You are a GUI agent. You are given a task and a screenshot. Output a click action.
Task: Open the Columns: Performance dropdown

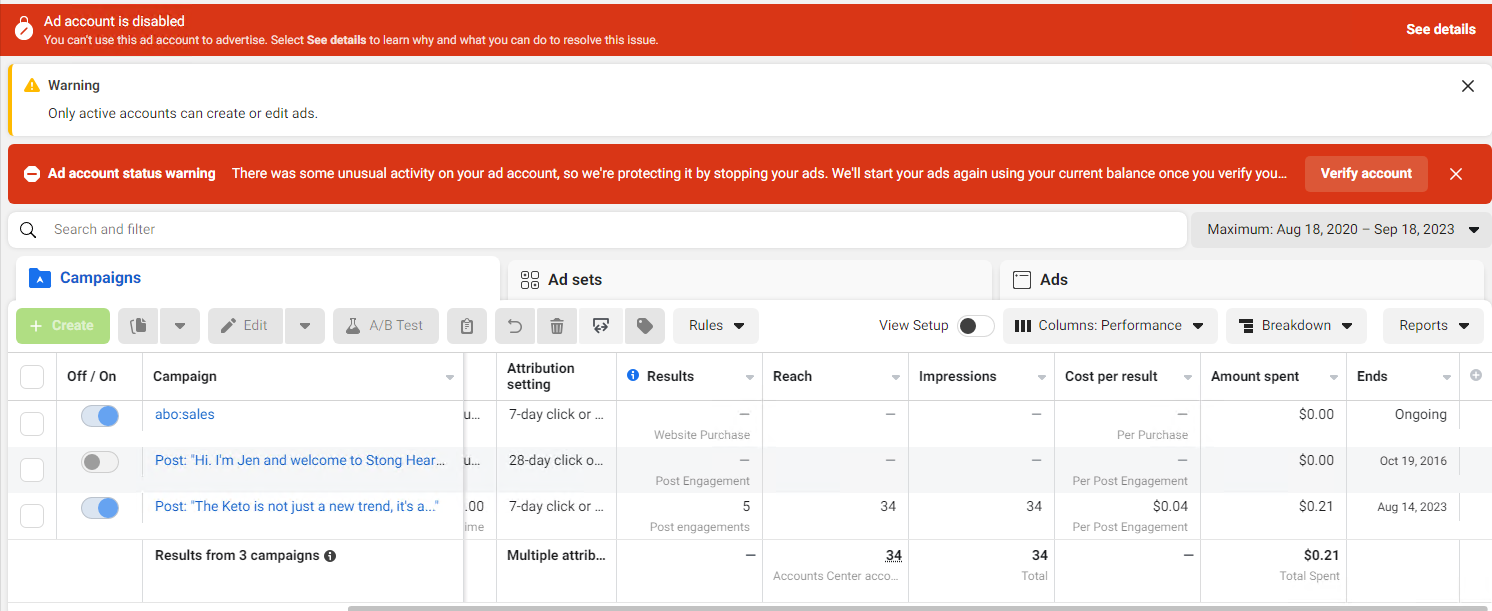pyautogui.click(x=1110, y=325)
